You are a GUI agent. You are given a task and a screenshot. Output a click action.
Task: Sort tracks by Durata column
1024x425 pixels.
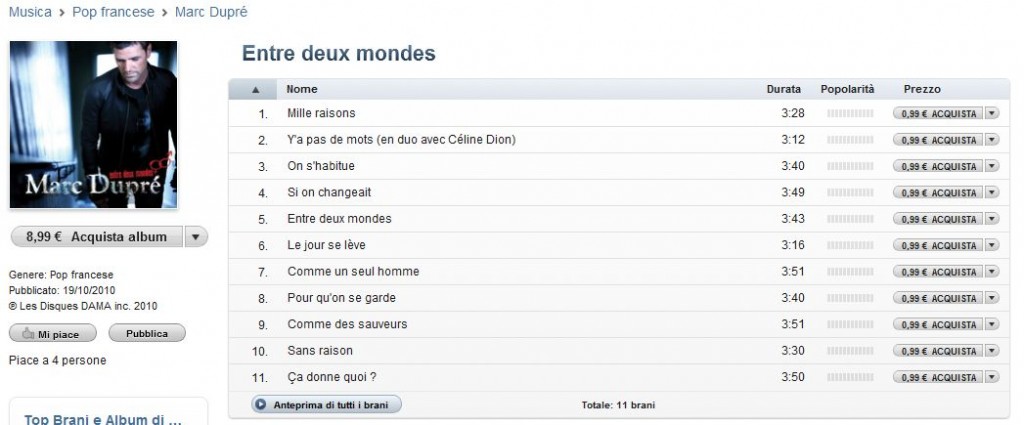pos(784,89)
